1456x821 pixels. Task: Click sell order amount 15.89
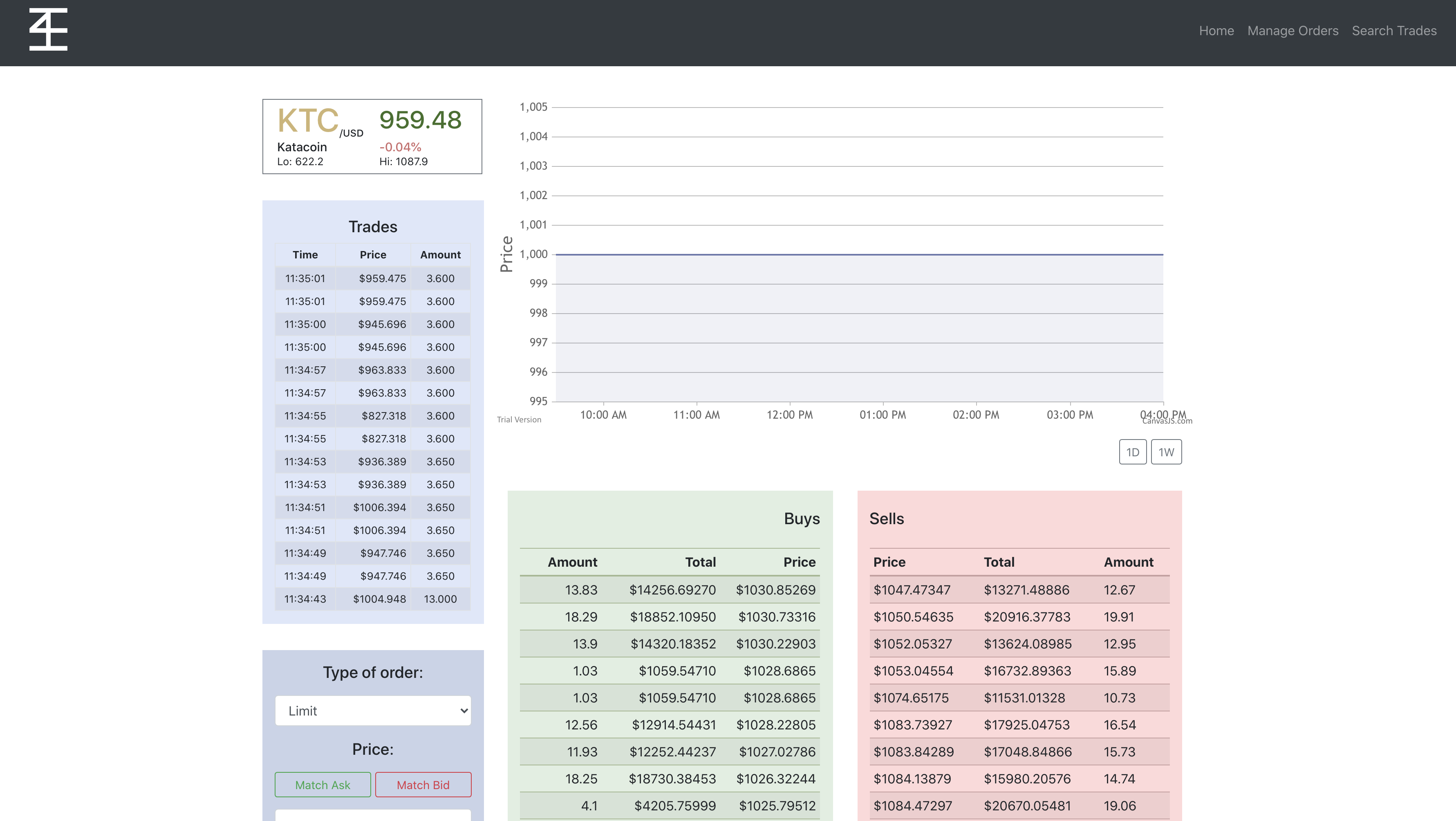pos(1120,671)
